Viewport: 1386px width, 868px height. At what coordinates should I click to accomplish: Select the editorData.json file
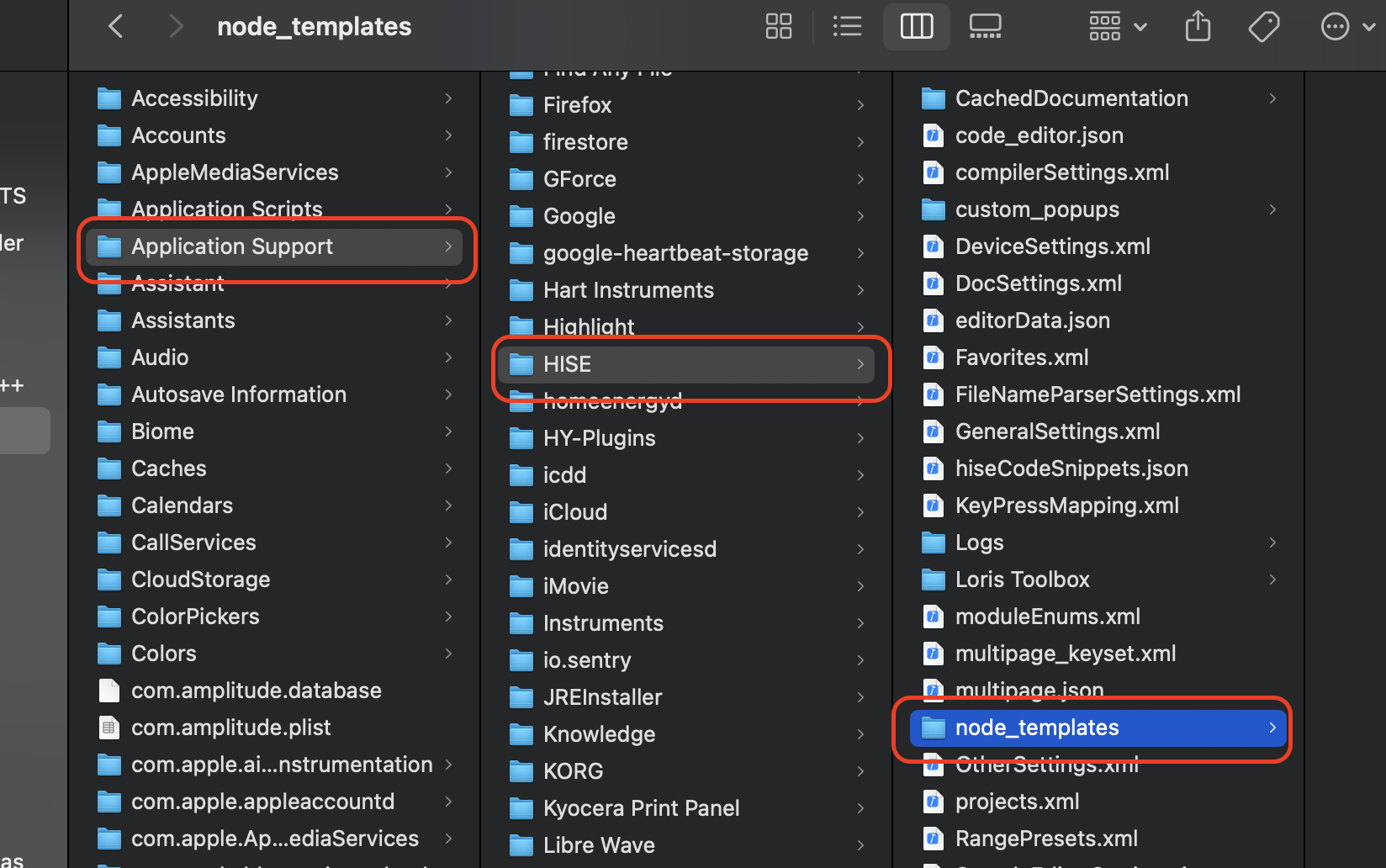pyautogui.click(x=1098, y=320)
